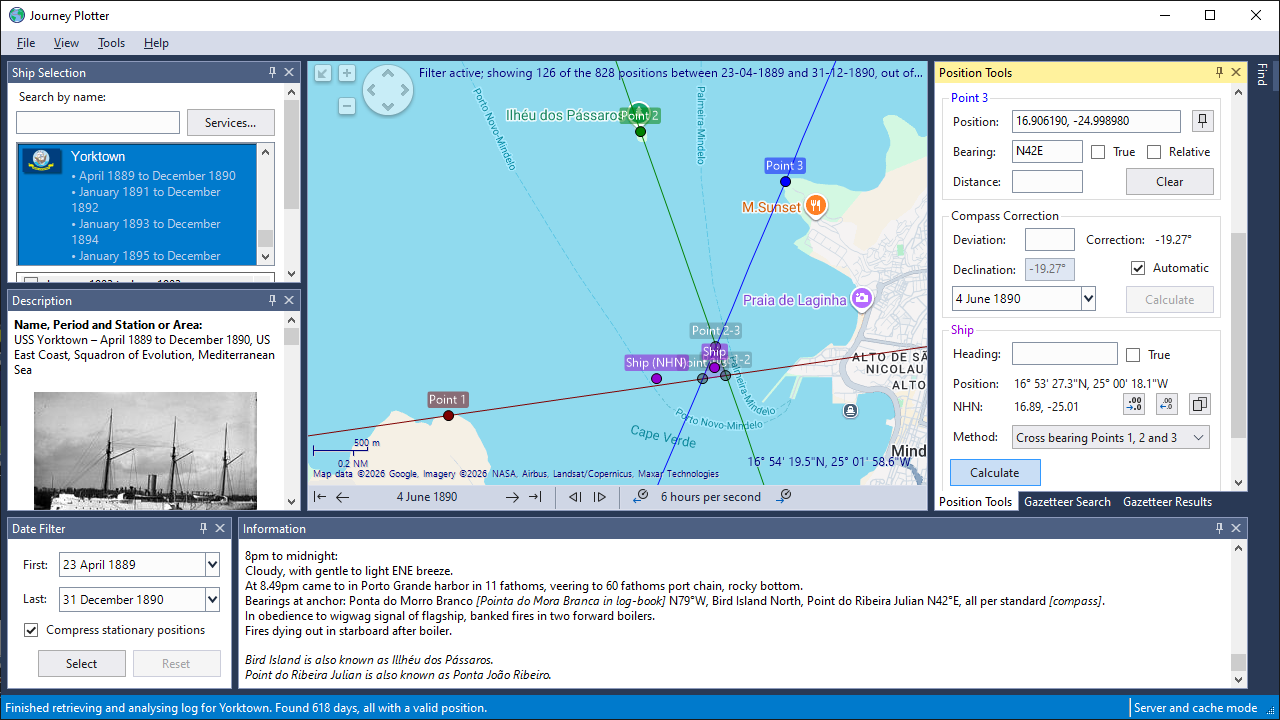Pin the Ship Selection panel
This screenshot has width=1280, height=720.
click(x=273, y=72)
